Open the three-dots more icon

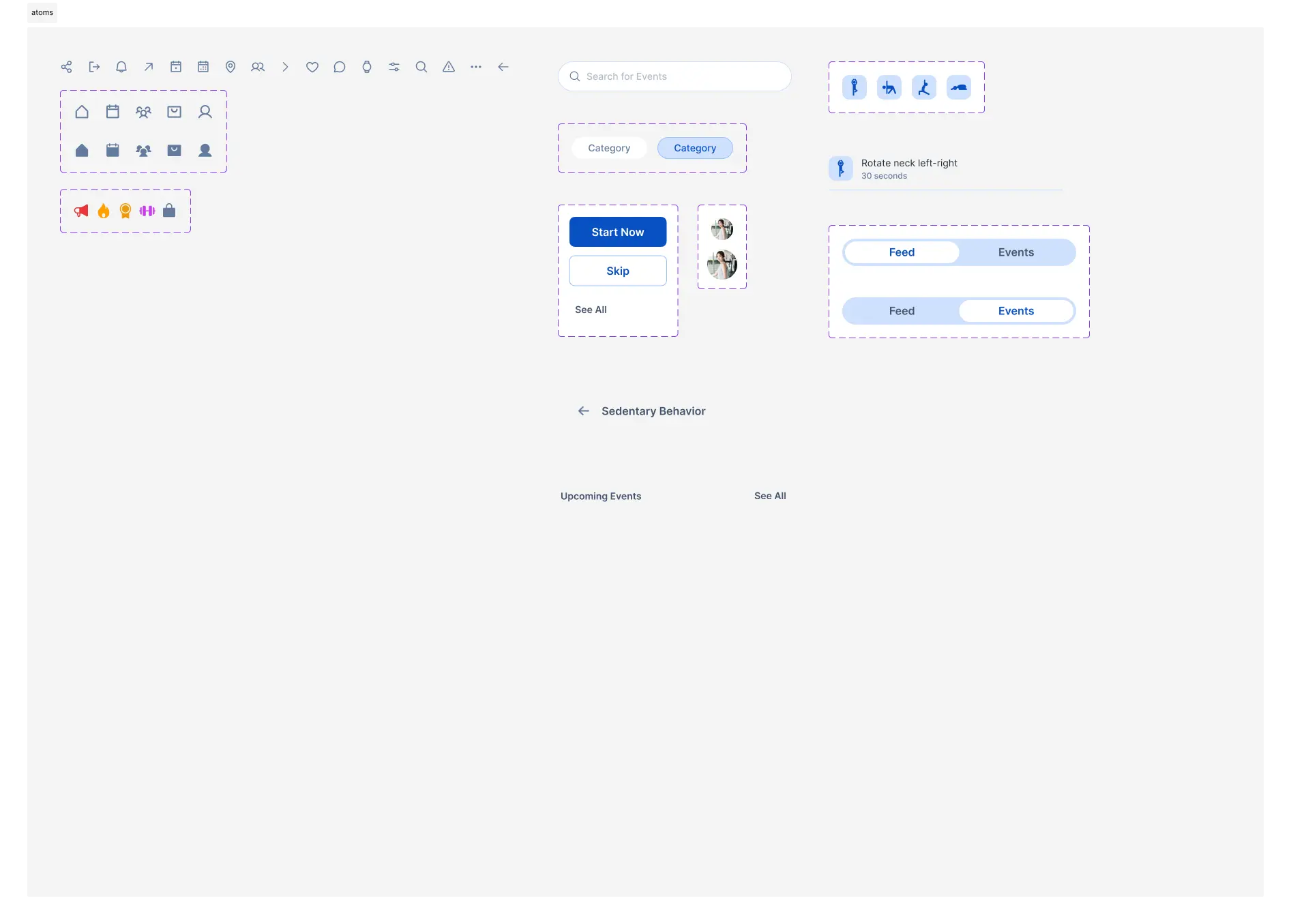tap(476, 67)
